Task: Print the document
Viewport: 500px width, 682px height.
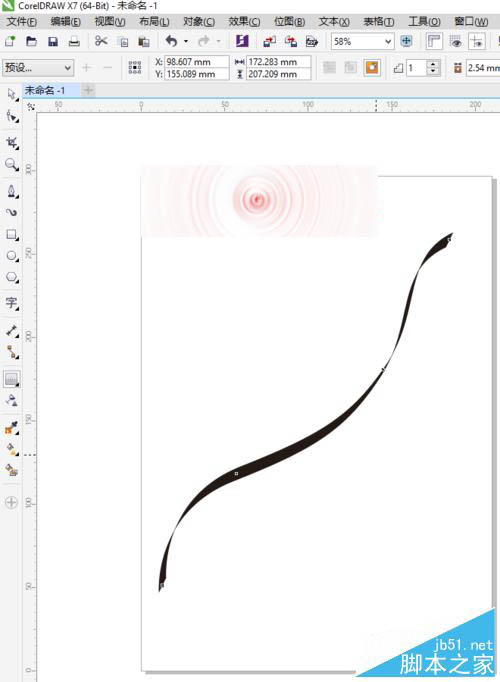Action: [74, 41]
